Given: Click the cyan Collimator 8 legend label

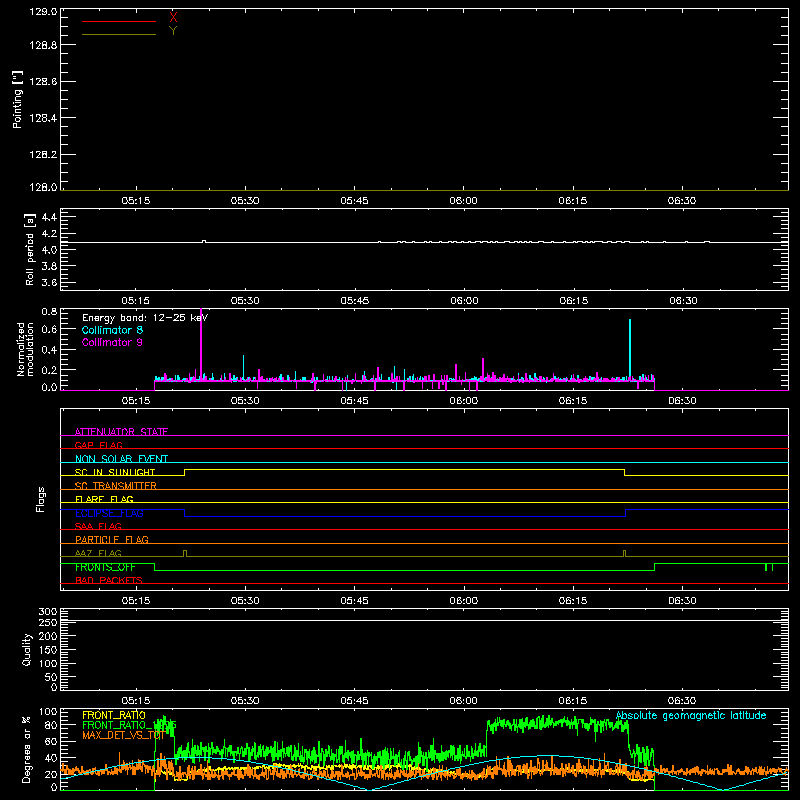Looking at the screenshot, I should click(112, 330).
